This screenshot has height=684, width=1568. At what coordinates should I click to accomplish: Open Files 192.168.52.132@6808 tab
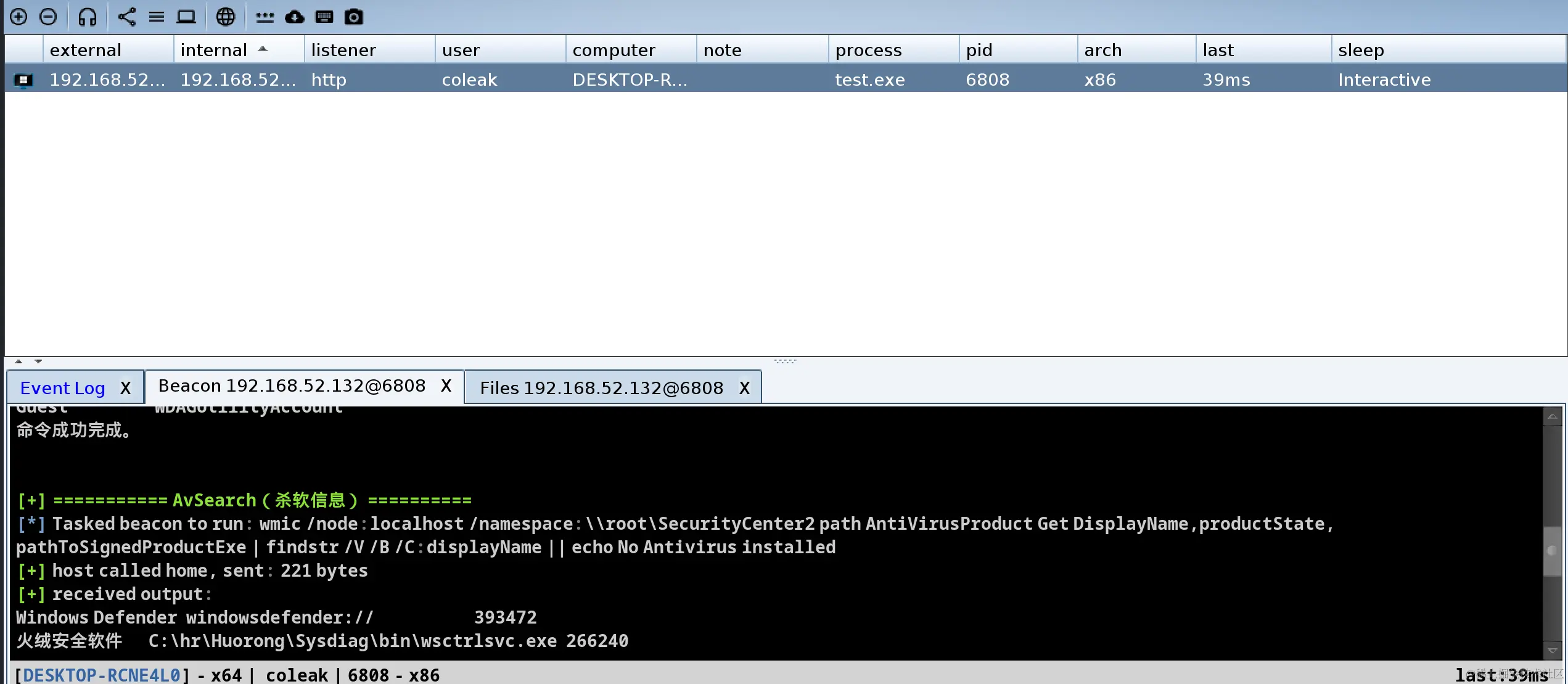(x=601, y=388)
